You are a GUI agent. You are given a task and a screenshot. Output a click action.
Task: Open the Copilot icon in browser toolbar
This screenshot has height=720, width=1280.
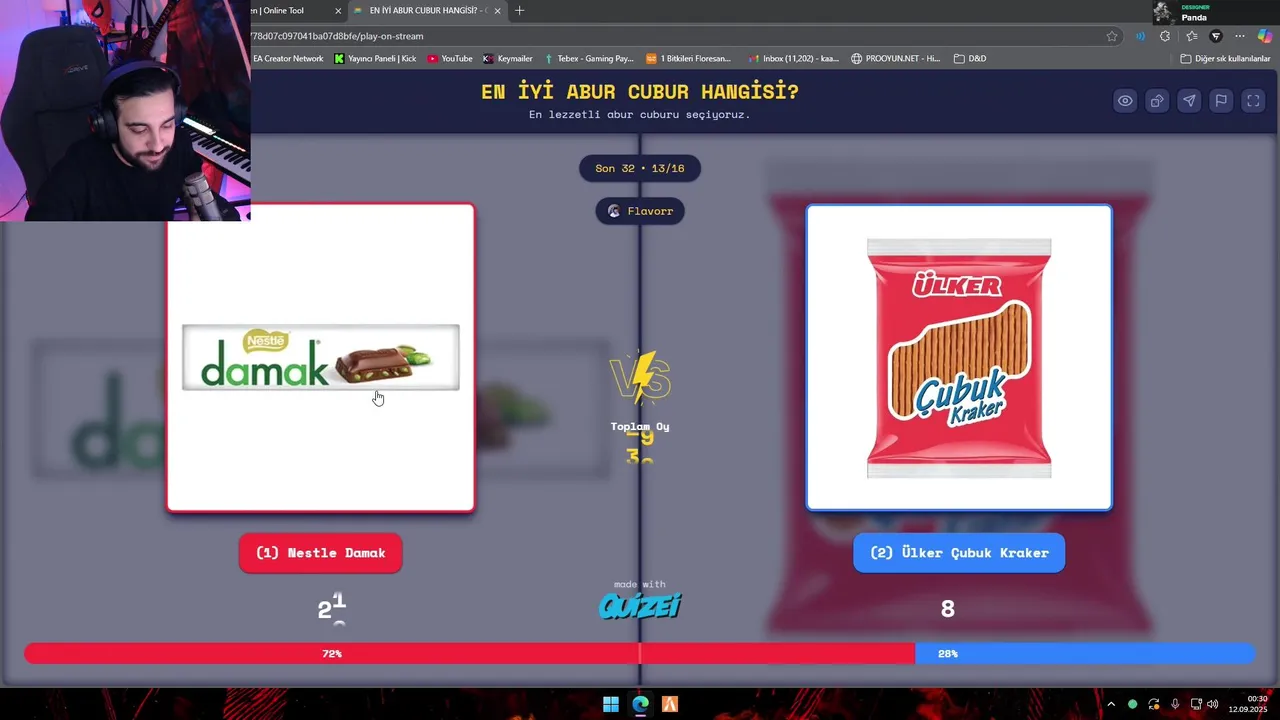click(1265, 36)
